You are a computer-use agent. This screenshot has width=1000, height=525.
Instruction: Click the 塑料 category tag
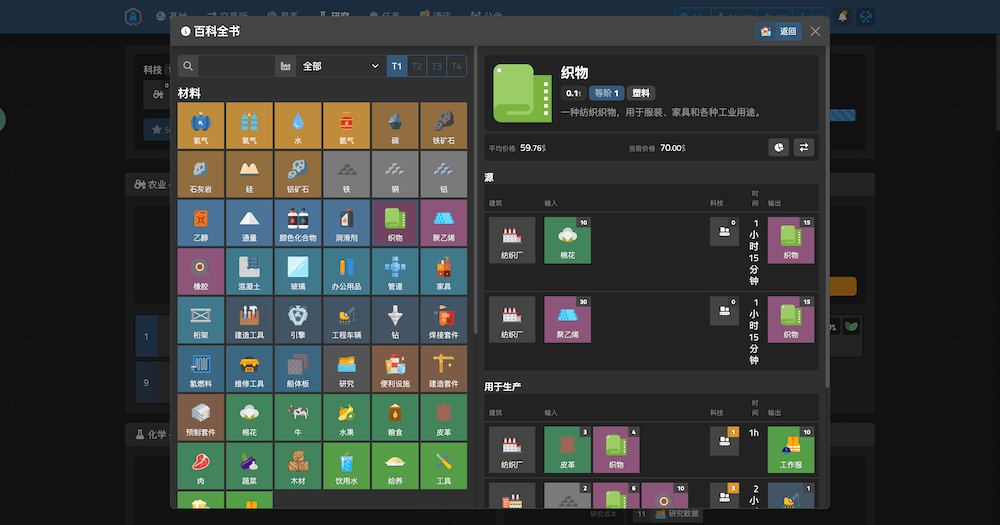coord(641,93)
